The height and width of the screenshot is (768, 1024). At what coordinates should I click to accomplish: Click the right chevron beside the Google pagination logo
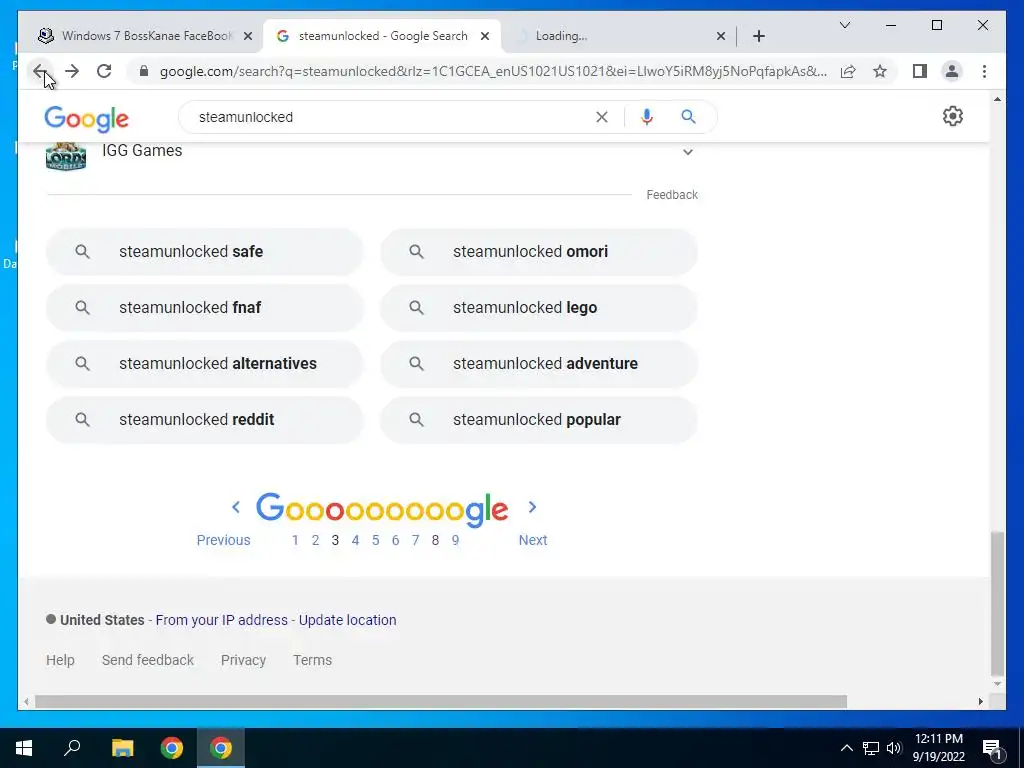tap(532, 507)
